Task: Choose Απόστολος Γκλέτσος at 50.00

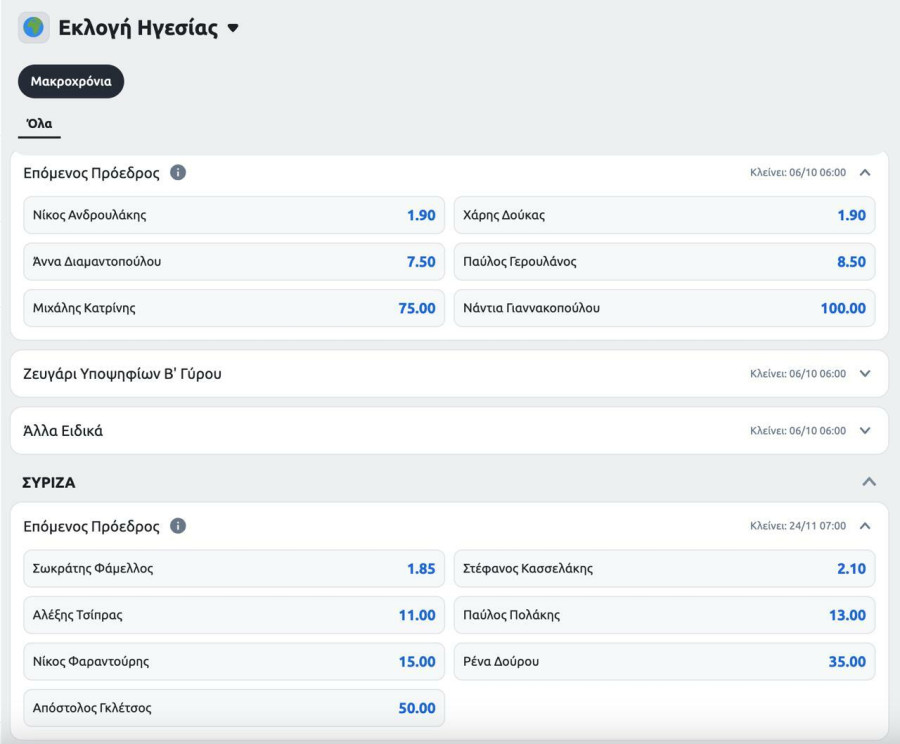Action: [234, 708]
